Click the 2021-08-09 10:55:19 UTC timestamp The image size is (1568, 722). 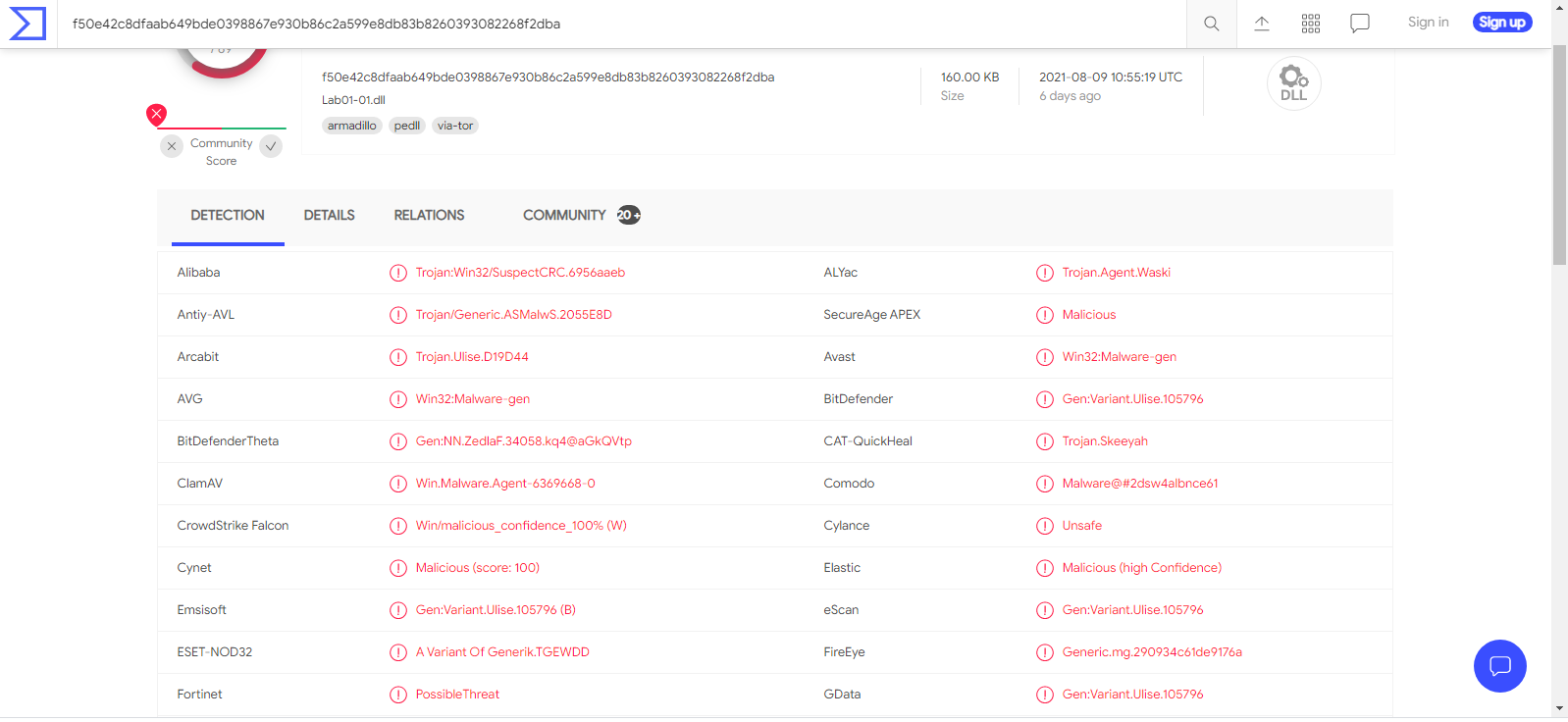pos(1111,77)
